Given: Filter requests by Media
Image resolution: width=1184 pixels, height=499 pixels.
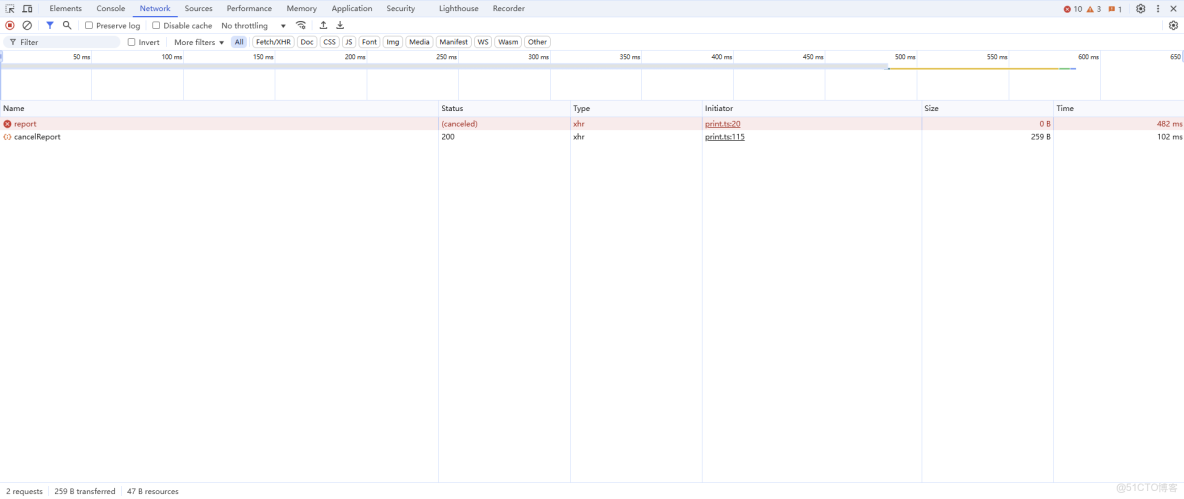Looking at the screenshot, I should (419, 42).
